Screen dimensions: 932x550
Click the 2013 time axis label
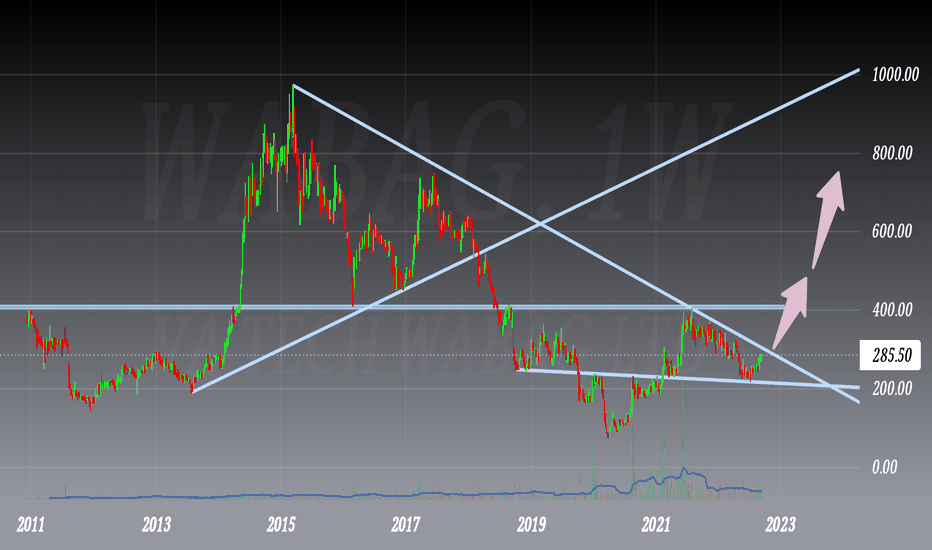156,524
